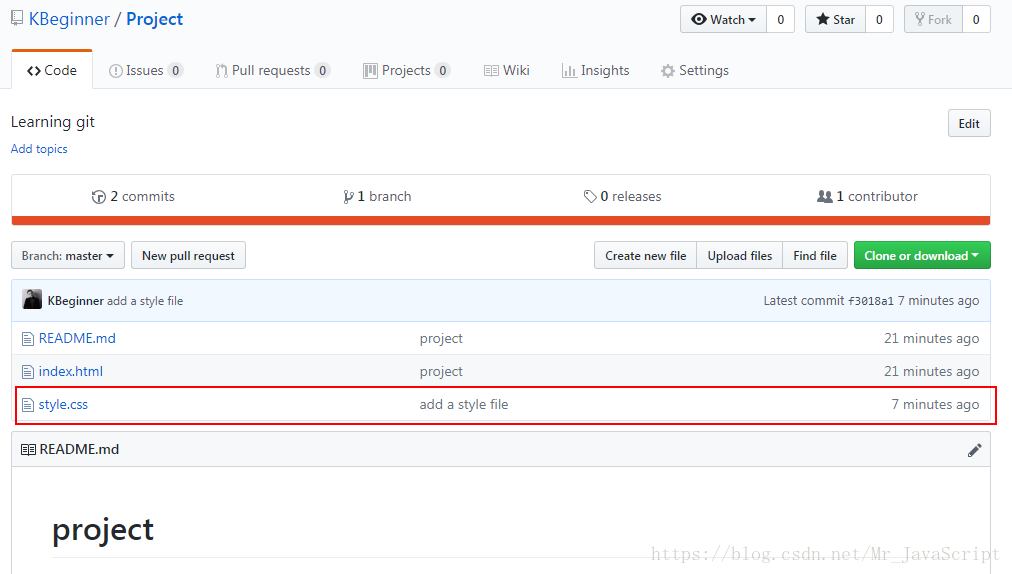1012x574 pixels.
Task: Click the watchers count next to Watch
Action: [x=780, y=19]
